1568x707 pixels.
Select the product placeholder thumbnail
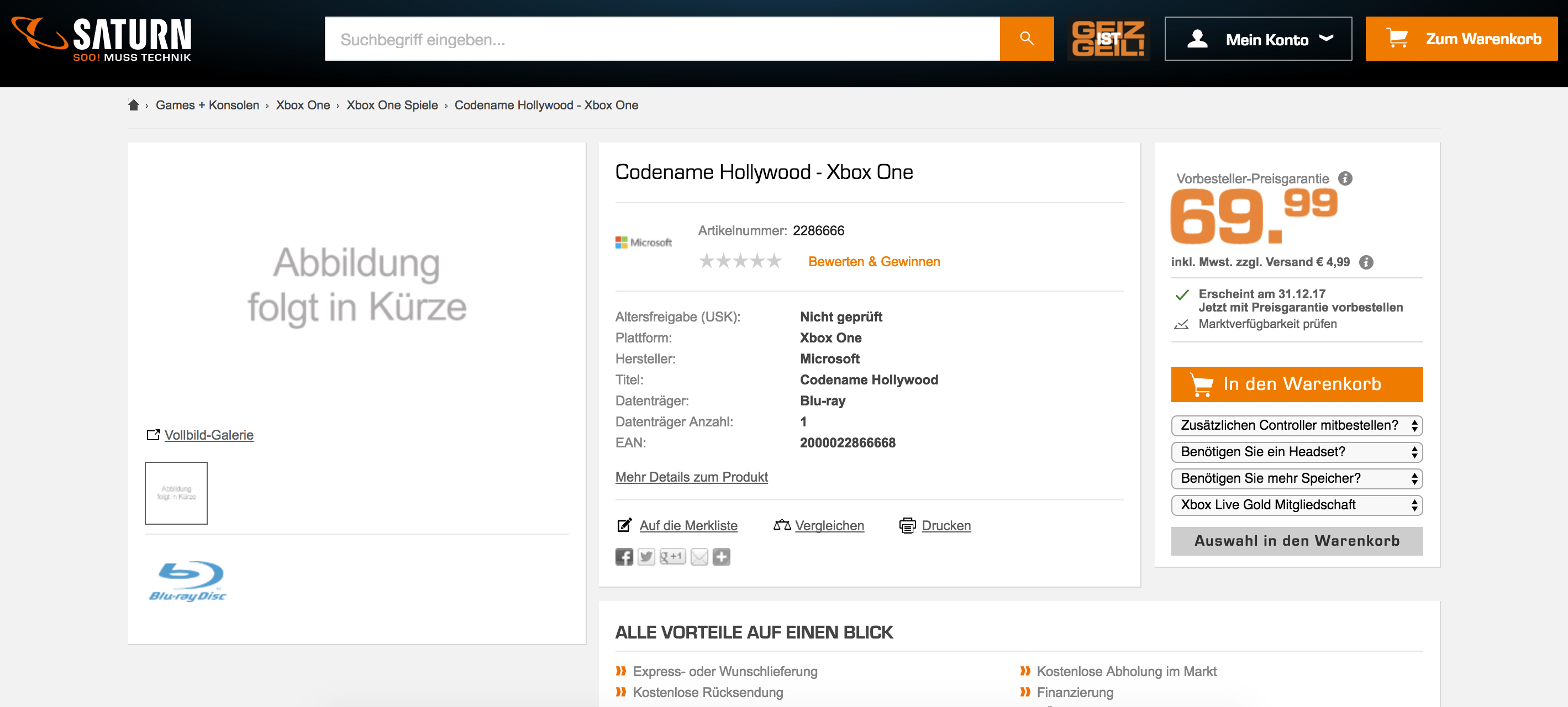click(176, 493)
